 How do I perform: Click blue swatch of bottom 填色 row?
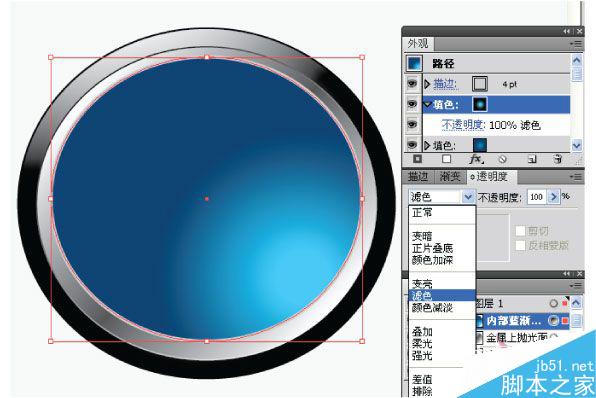(x=480, y=145)
